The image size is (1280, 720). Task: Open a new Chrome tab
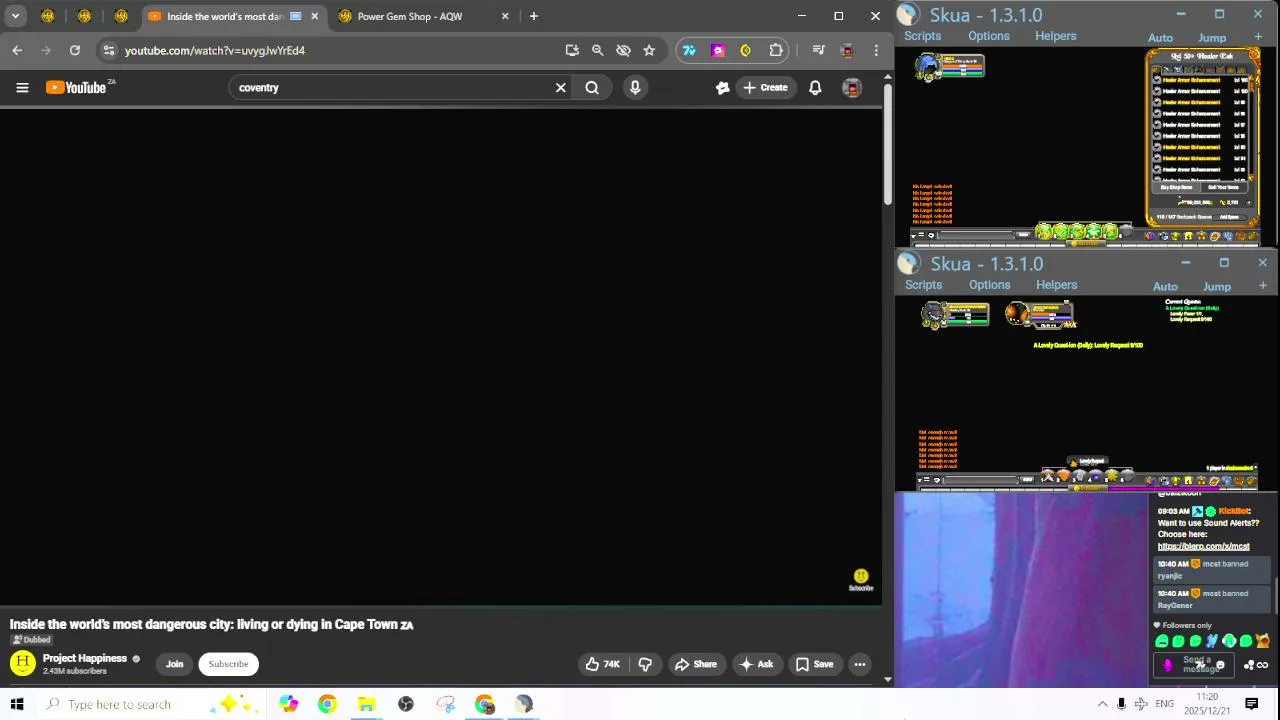(x=534, y=16)
